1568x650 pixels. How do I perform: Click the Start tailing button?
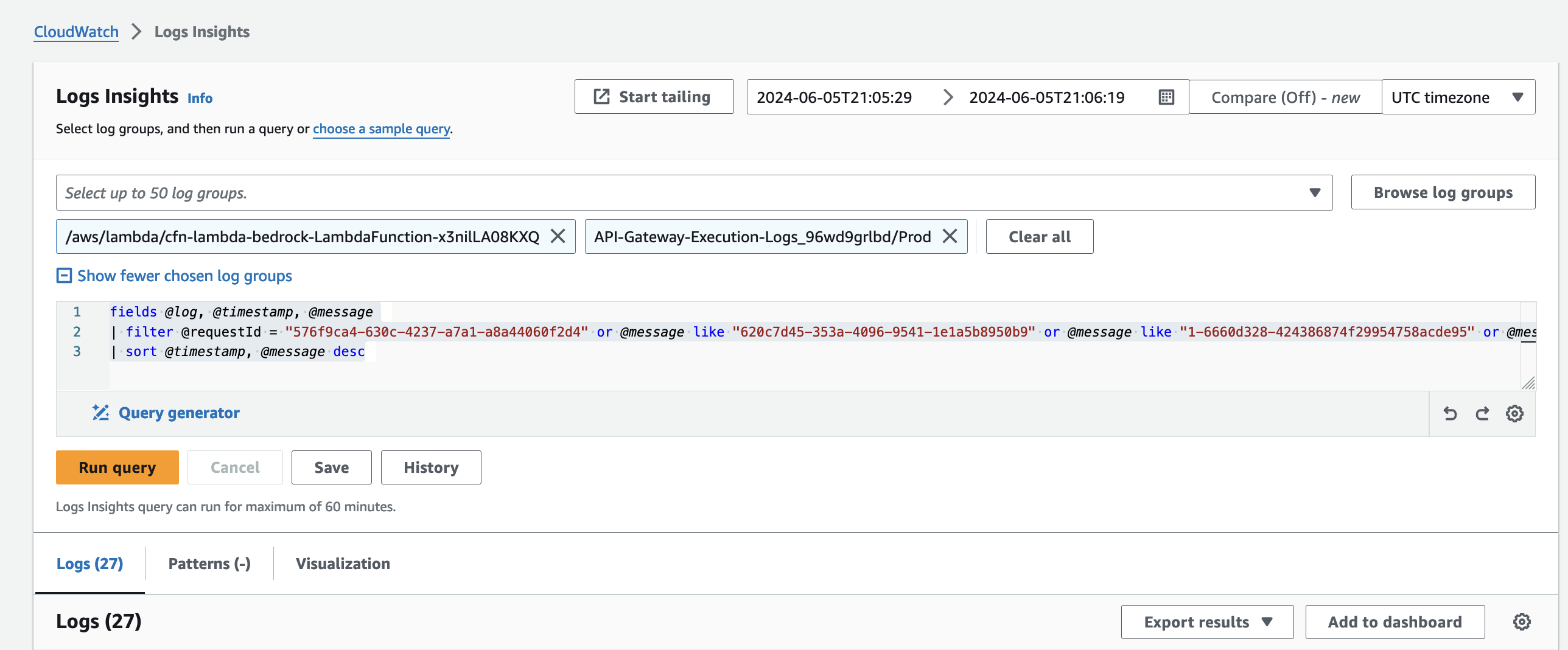[x=654, y=97]
